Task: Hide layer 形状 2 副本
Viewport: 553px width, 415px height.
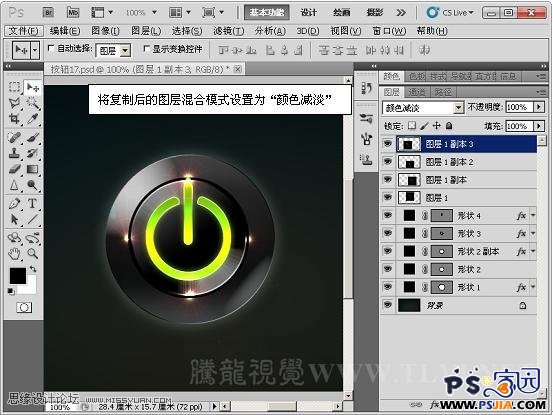Action: tap(388, 251)
